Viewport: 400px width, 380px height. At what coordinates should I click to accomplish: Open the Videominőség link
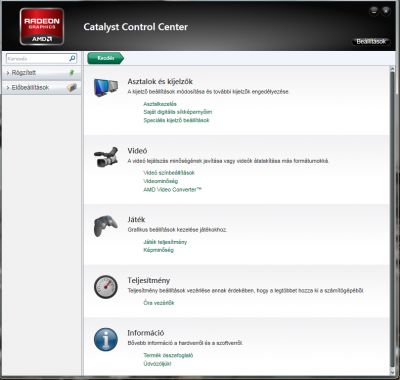click(x=161, y=181)
